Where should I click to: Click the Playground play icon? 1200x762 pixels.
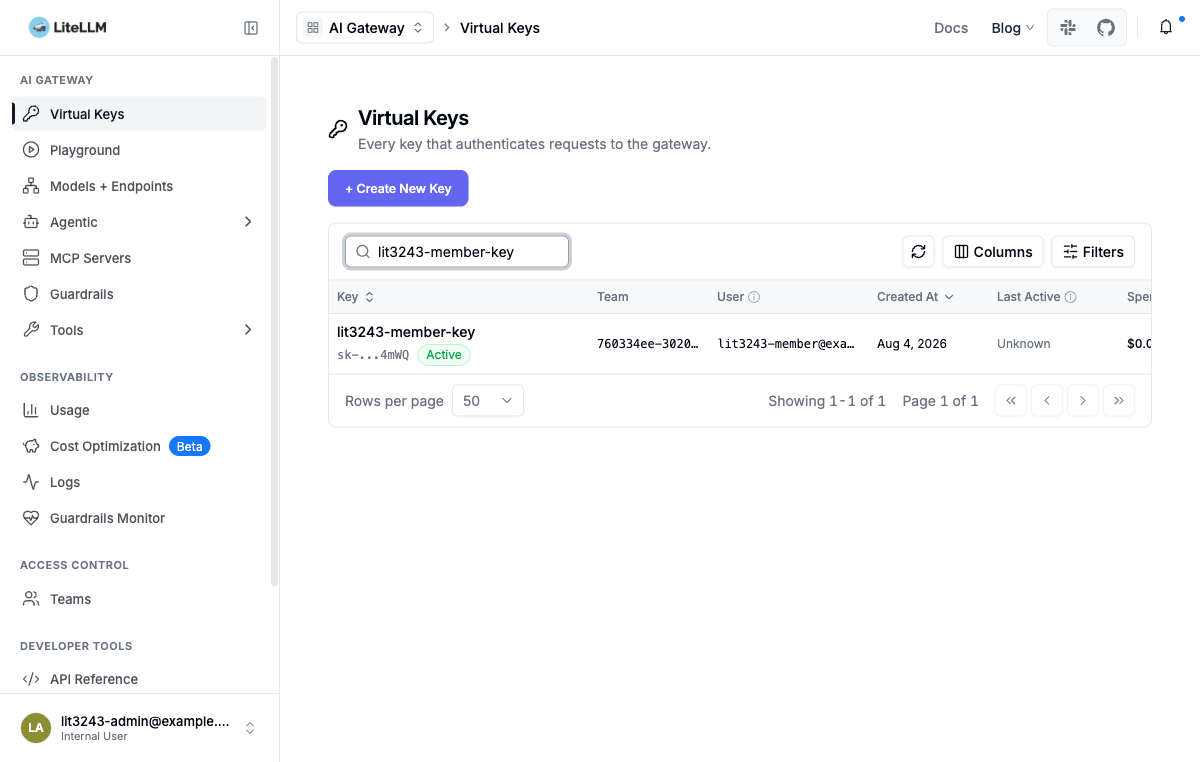[31, 150]
